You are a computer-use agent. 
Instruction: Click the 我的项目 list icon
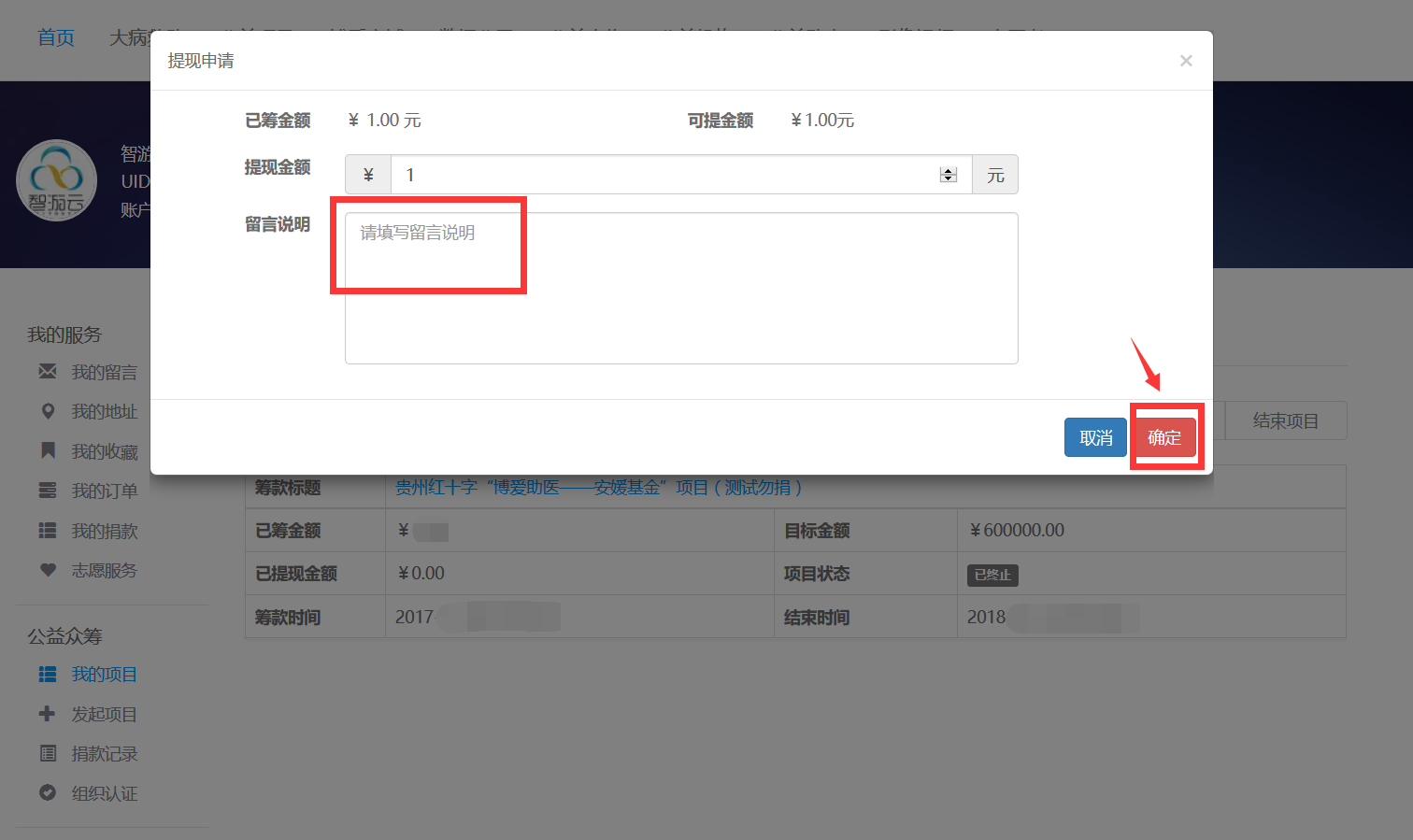[x=48, y=674]
